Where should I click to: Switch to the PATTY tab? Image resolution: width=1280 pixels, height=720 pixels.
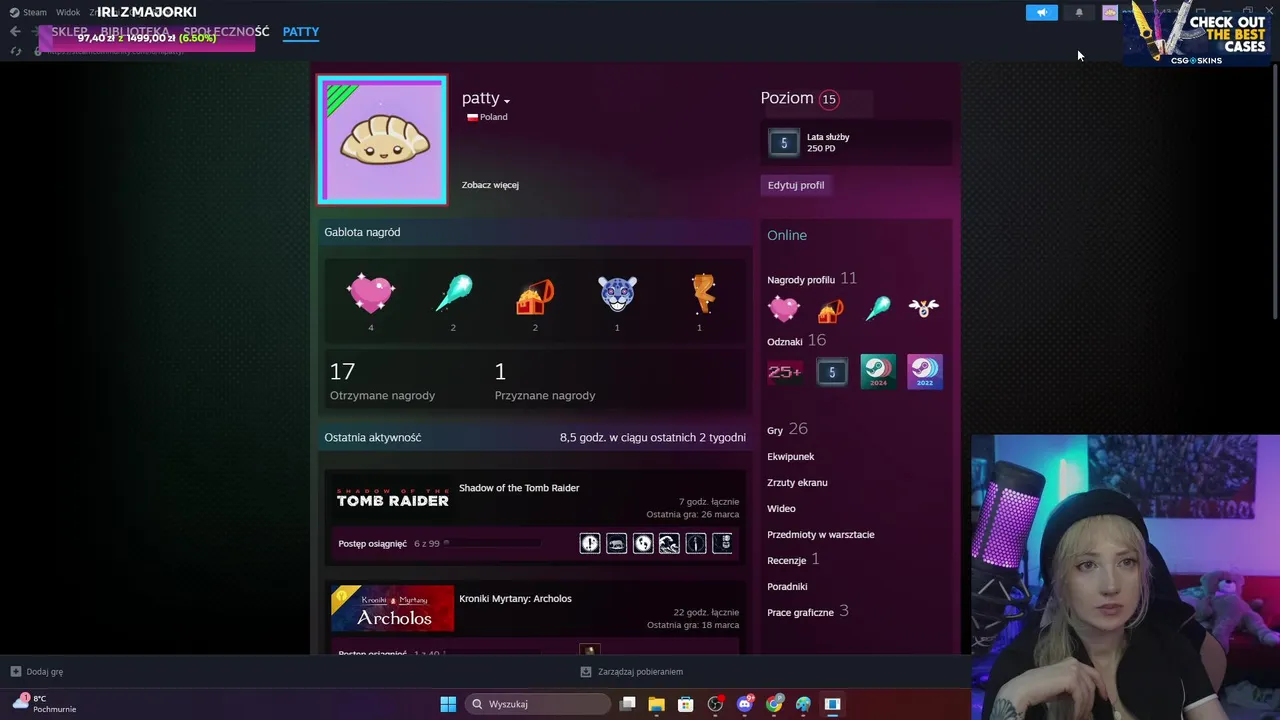301,32
